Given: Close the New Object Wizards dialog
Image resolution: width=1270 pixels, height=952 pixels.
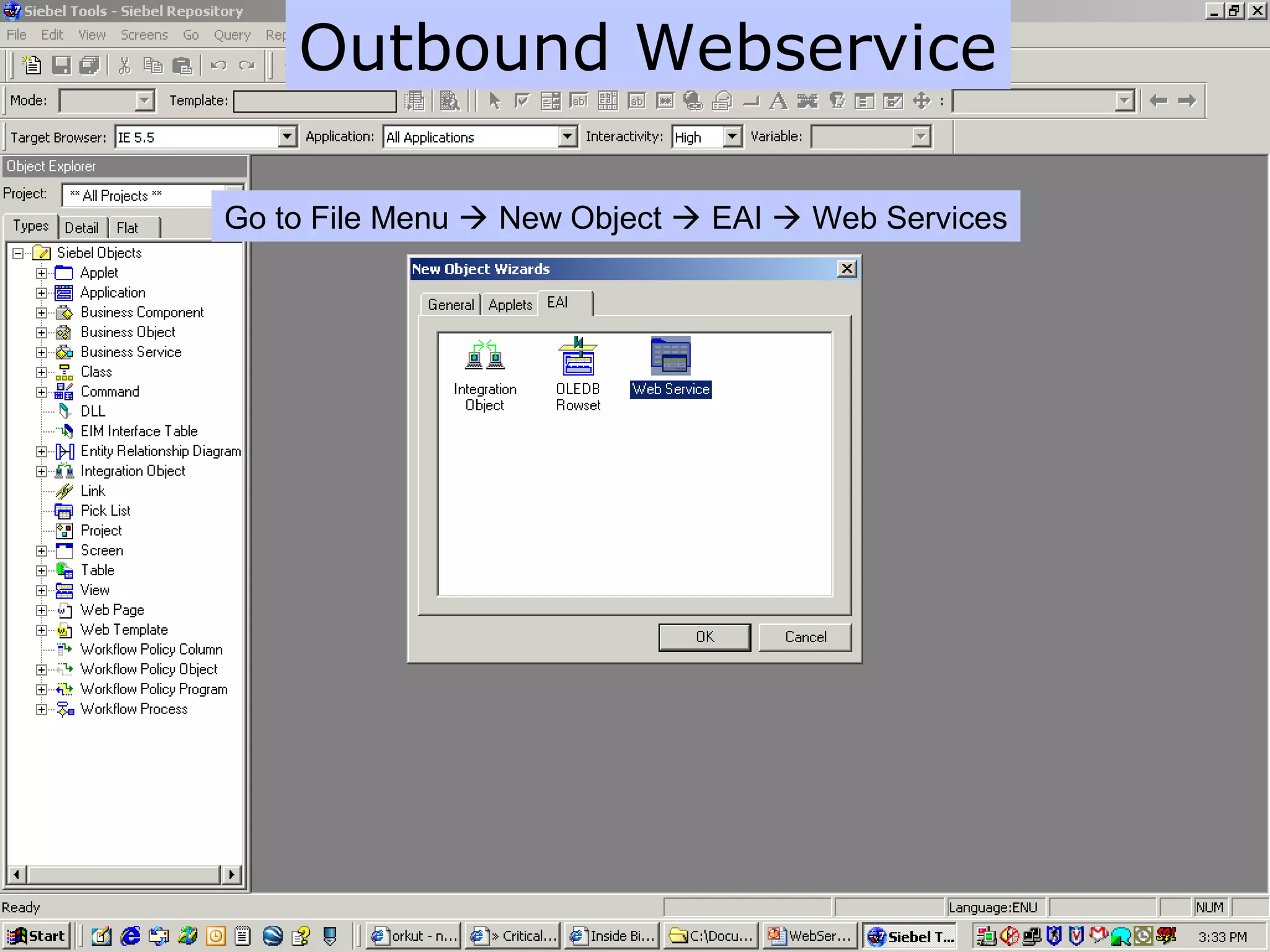Looking at the screenshot, I should (x=847, y=269).
